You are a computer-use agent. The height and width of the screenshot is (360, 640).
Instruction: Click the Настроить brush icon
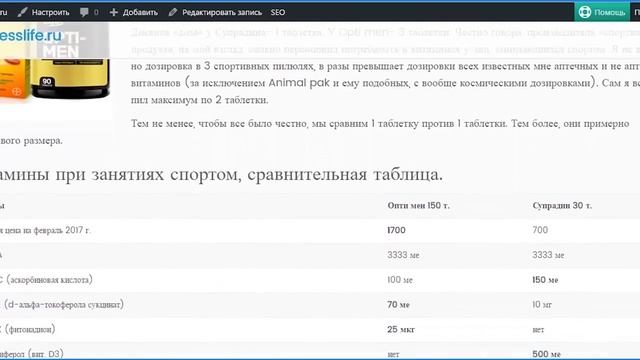pyautogui.click(x=22, y=12)
